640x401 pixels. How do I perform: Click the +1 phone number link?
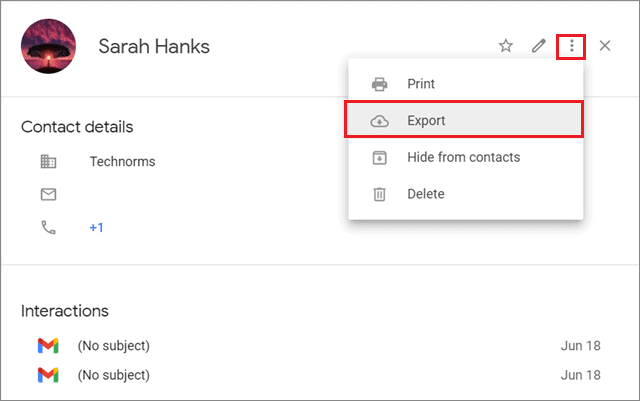click(x=96, y=227)
